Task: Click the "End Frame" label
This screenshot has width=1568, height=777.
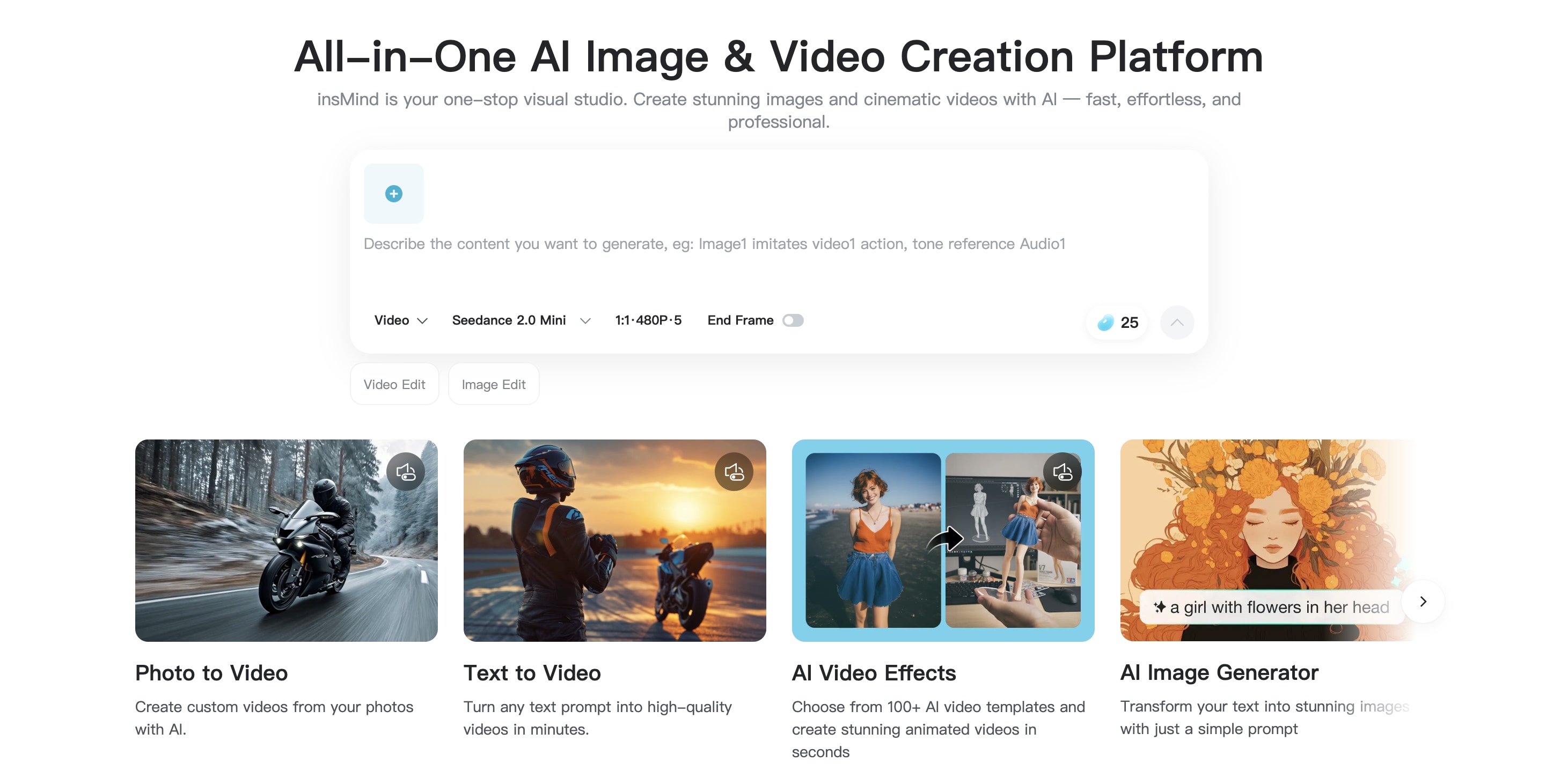Action: (x=740, y=320)
